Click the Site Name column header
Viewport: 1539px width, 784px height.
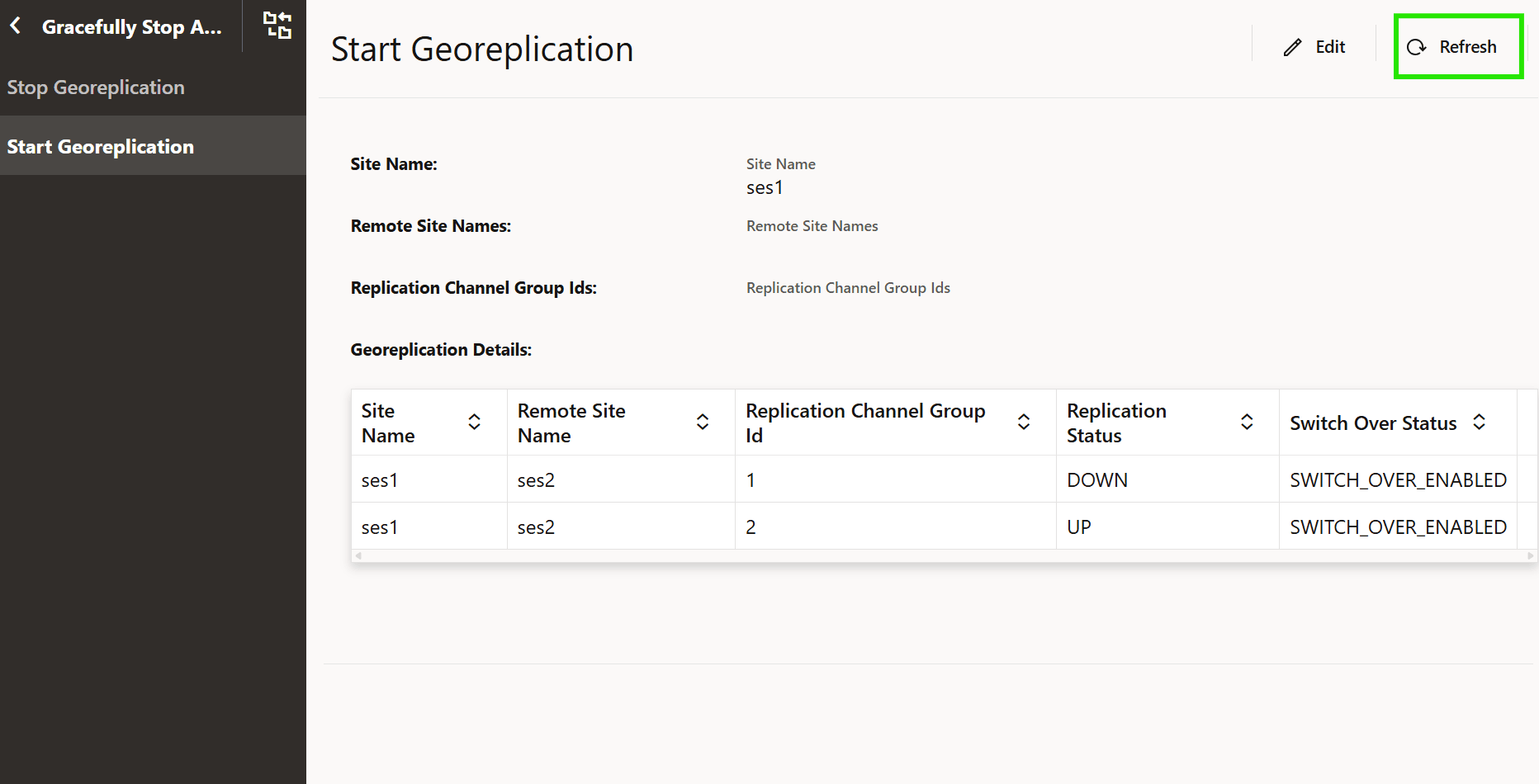(x=429, y=423)
